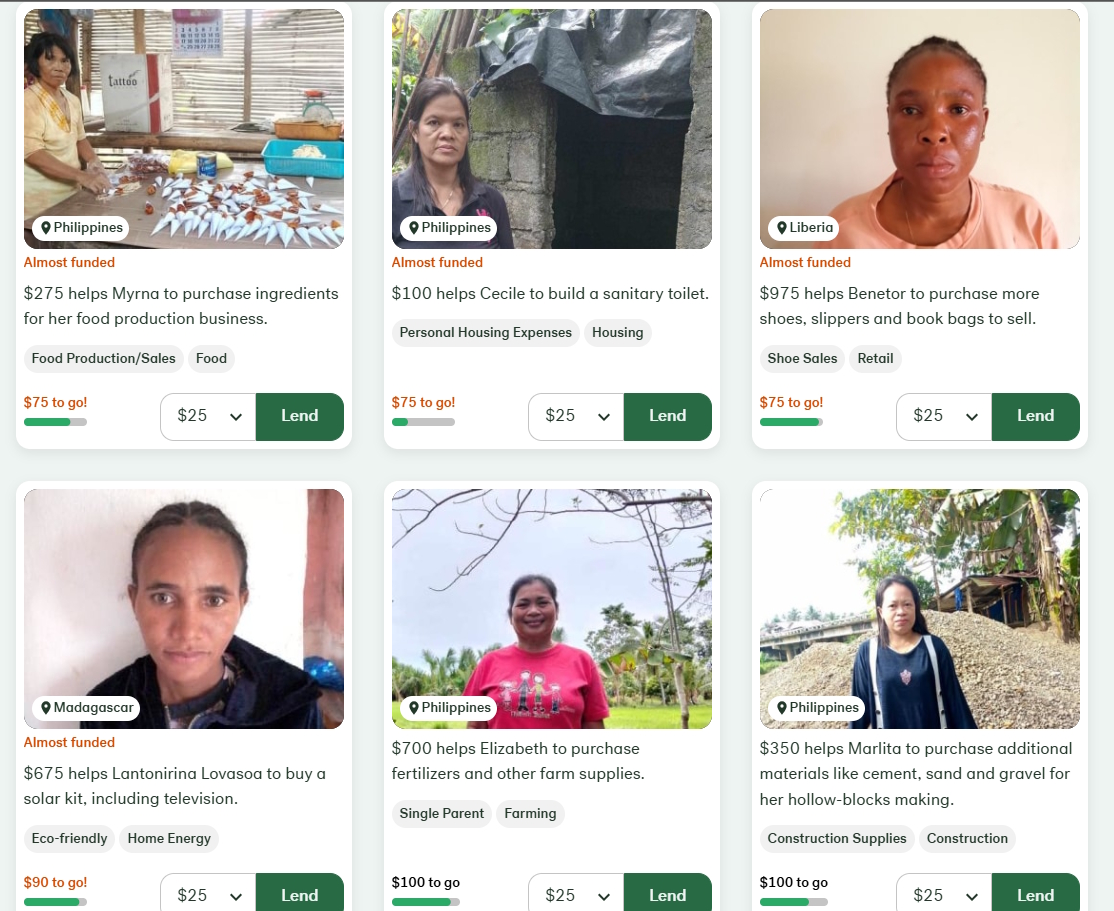Click the Liberia location pin badge
1114x911 pixels.
coord(804,228)
